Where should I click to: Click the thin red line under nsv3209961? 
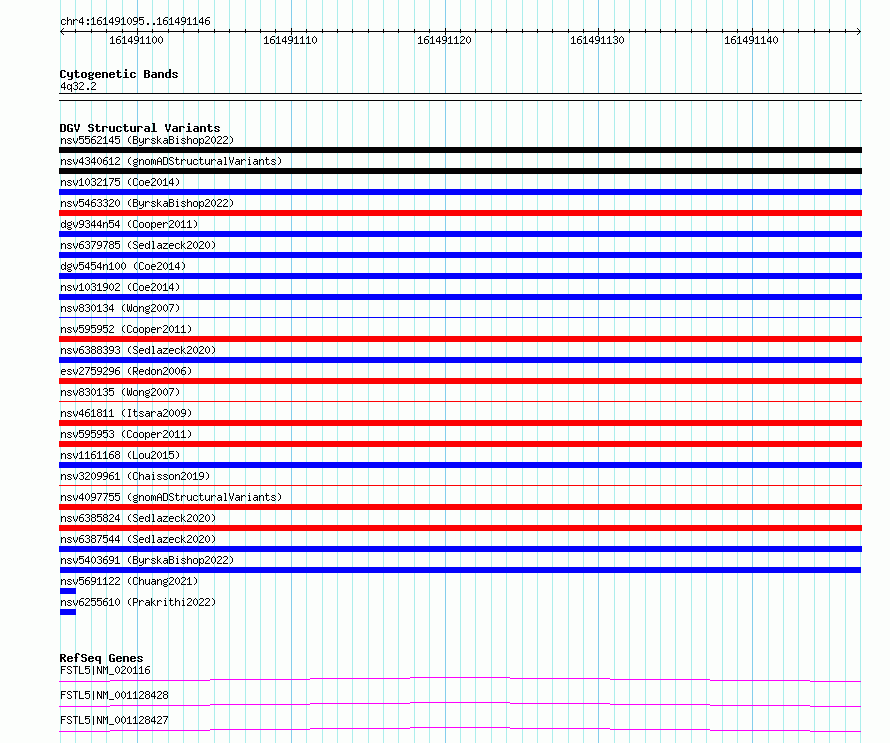[x=460, y=486]
